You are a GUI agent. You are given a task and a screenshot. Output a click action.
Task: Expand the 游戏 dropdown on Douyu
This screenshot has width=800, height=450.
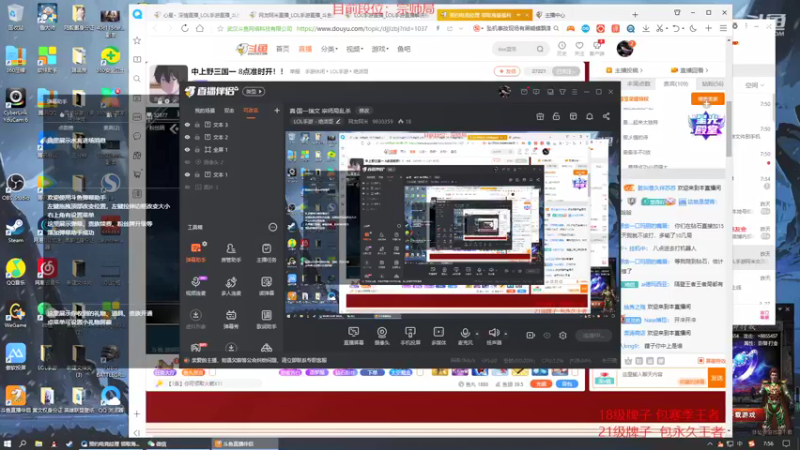(380, 49)
